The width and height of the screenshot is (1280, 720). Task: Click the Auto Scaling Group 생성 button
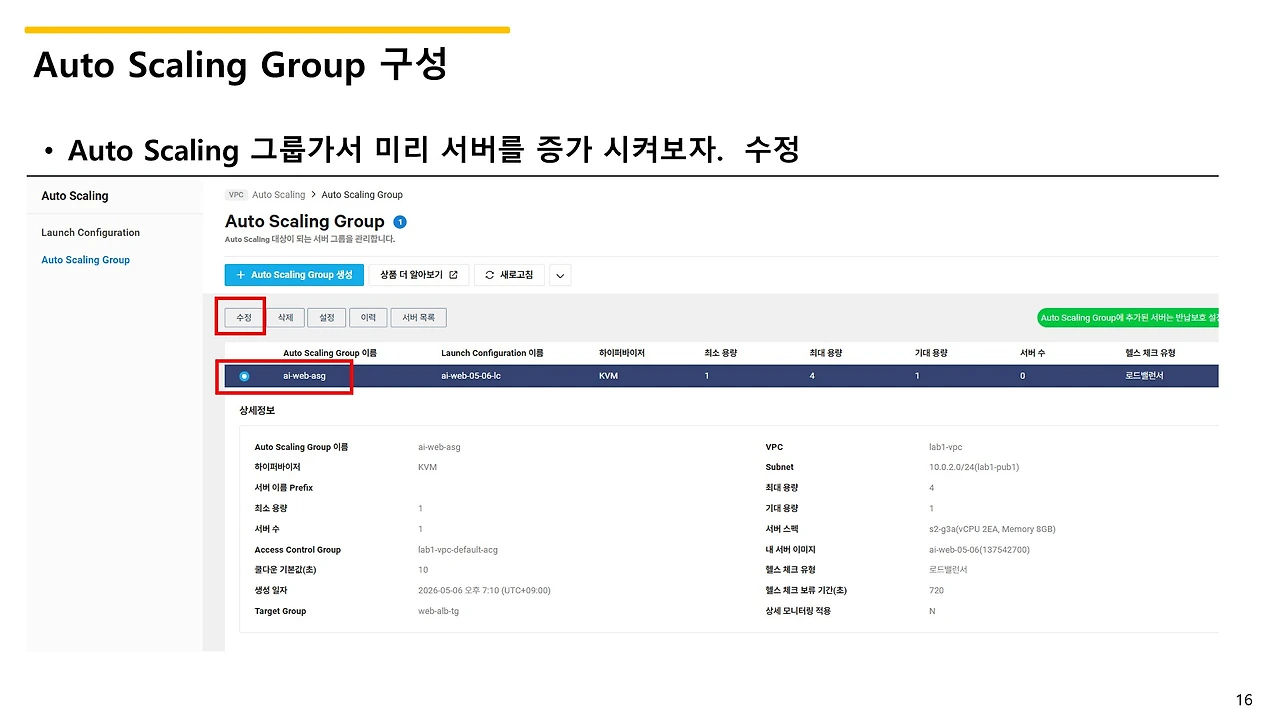294,275
